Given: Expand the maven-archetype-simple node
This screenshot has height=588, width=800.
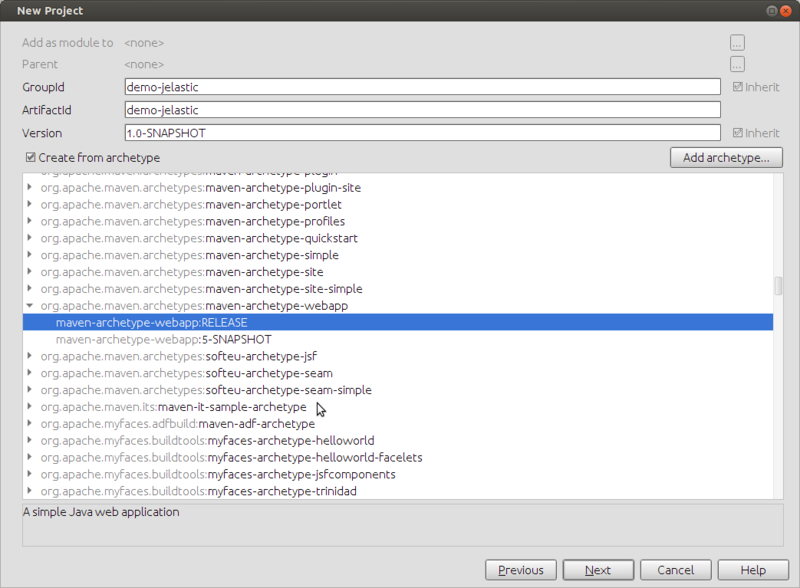Looking at the screenshot, I should point(30,255).
